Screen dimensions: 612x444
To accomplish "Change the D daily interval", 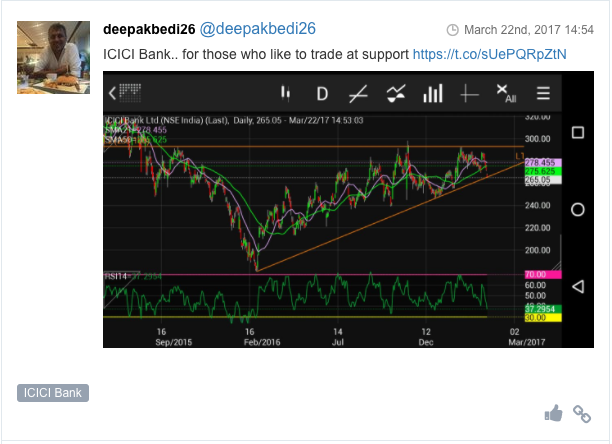I will 322,94.
